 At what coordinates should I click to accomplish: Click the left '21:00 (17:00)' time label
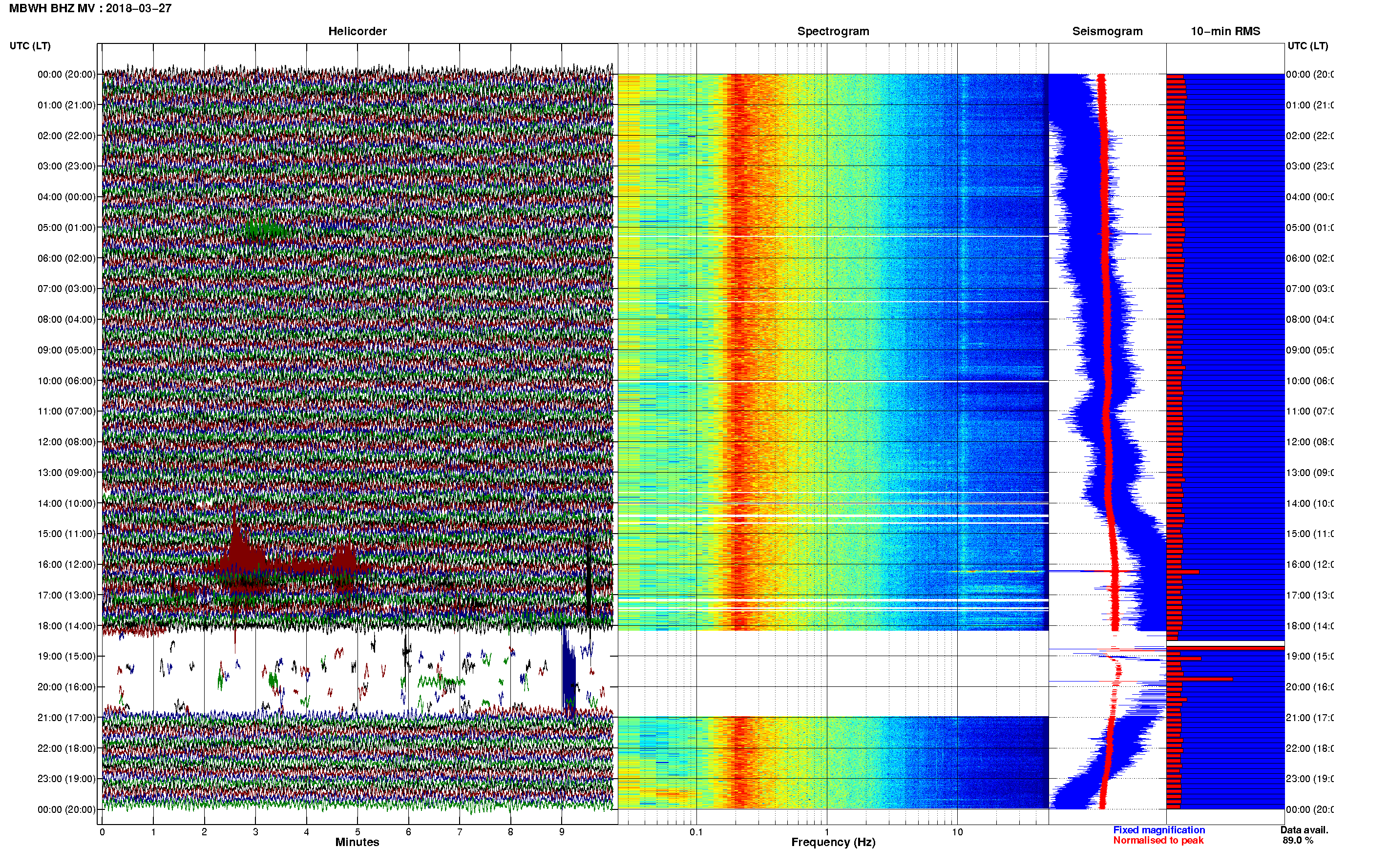pos(66,718)
